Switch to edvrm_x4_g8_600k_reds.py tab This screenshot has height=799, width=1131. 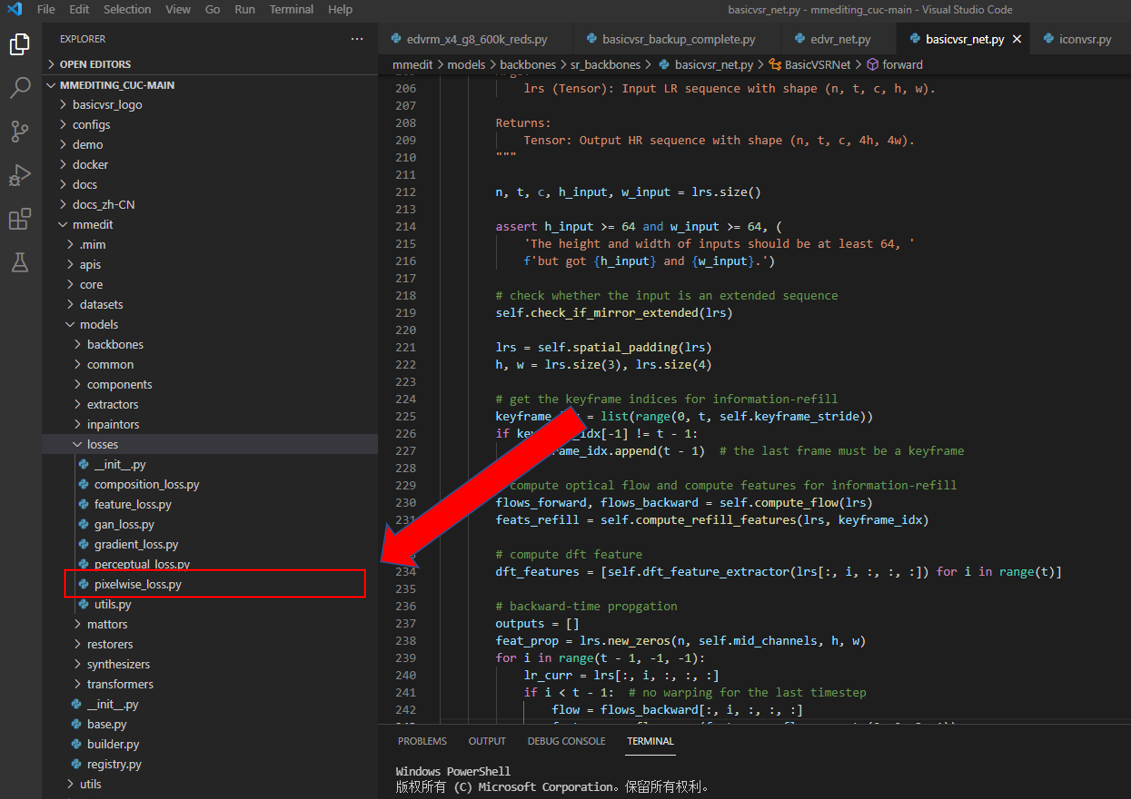[x=475, y=39]
